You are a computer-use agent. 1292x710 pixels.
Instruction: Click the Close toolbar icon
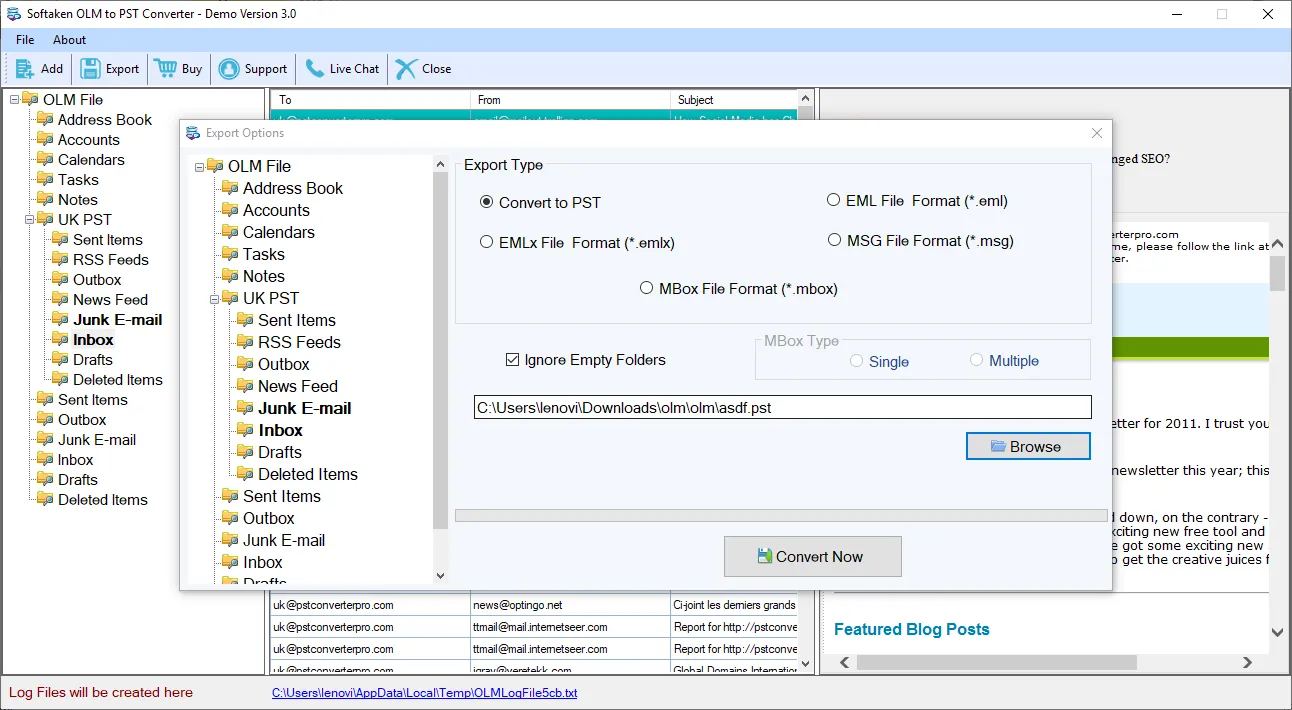pyautogui.click(x=406, y=69)
